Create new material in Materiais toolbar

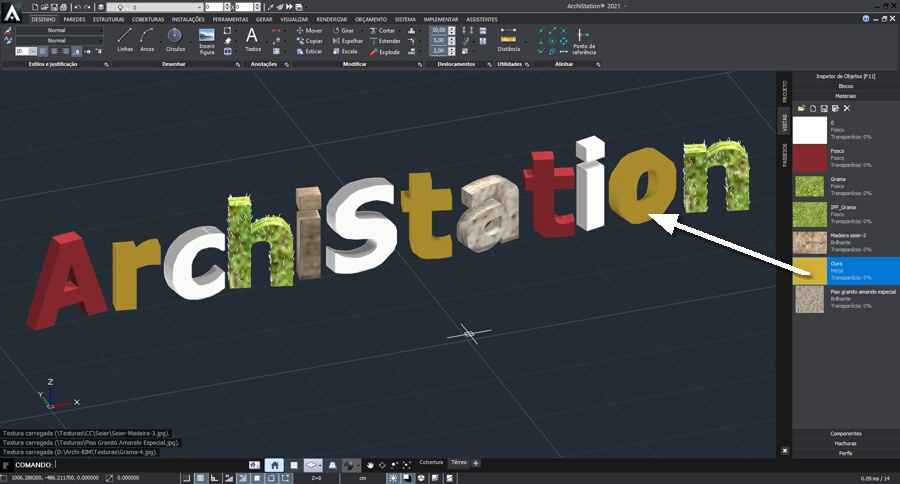813,108
